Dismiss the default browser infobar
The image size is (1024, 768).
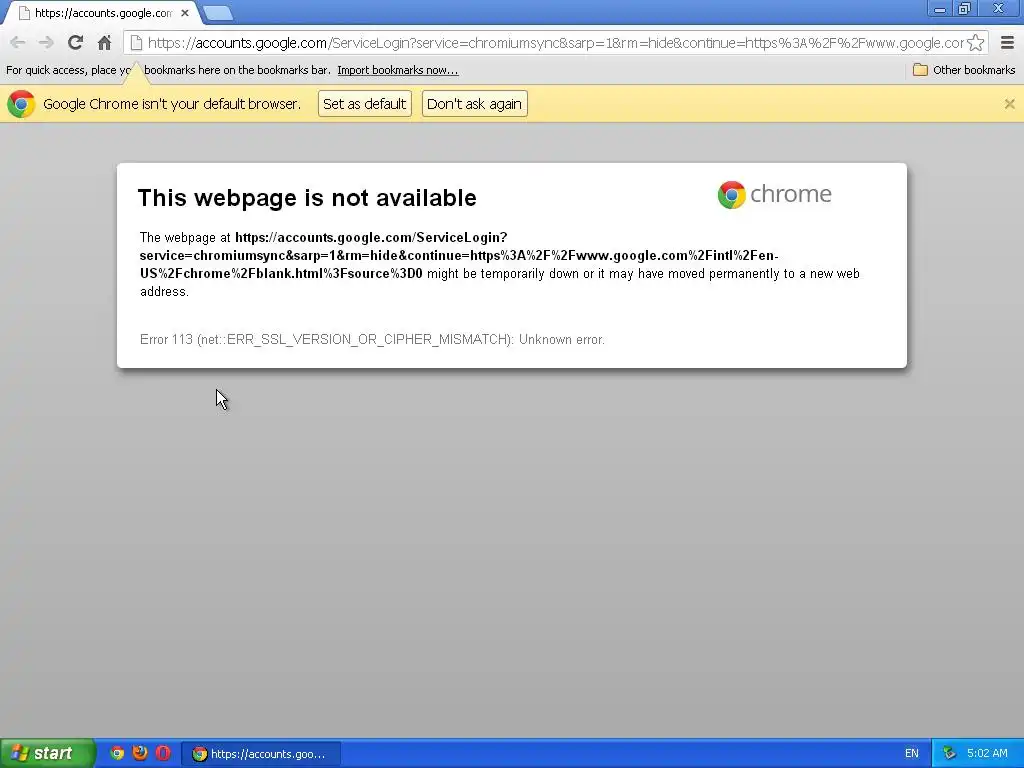(1010, 104)
